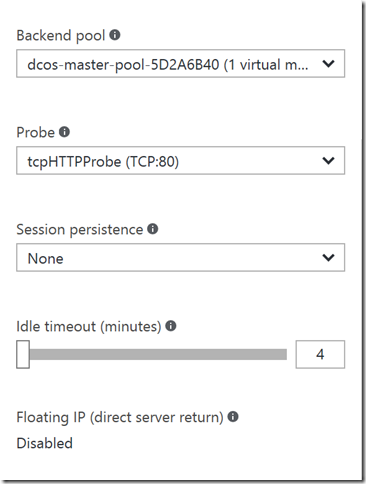Click the Idle timeout info icon
Viewport: 366px width, 484px height.
tap(171, 325)
